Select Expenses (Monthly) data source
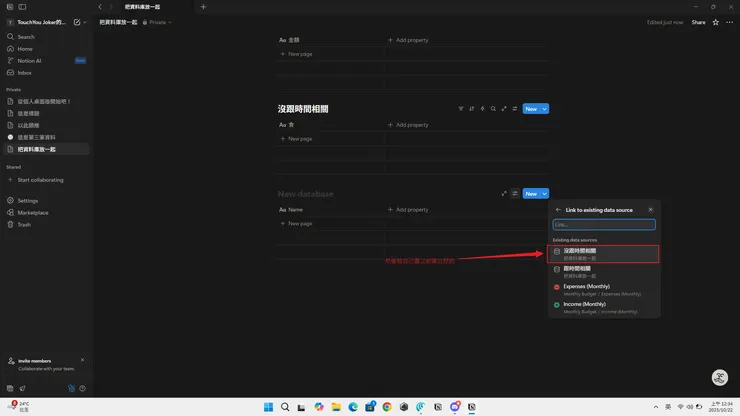Screen dimensions: 740x416 coord(603,290)
